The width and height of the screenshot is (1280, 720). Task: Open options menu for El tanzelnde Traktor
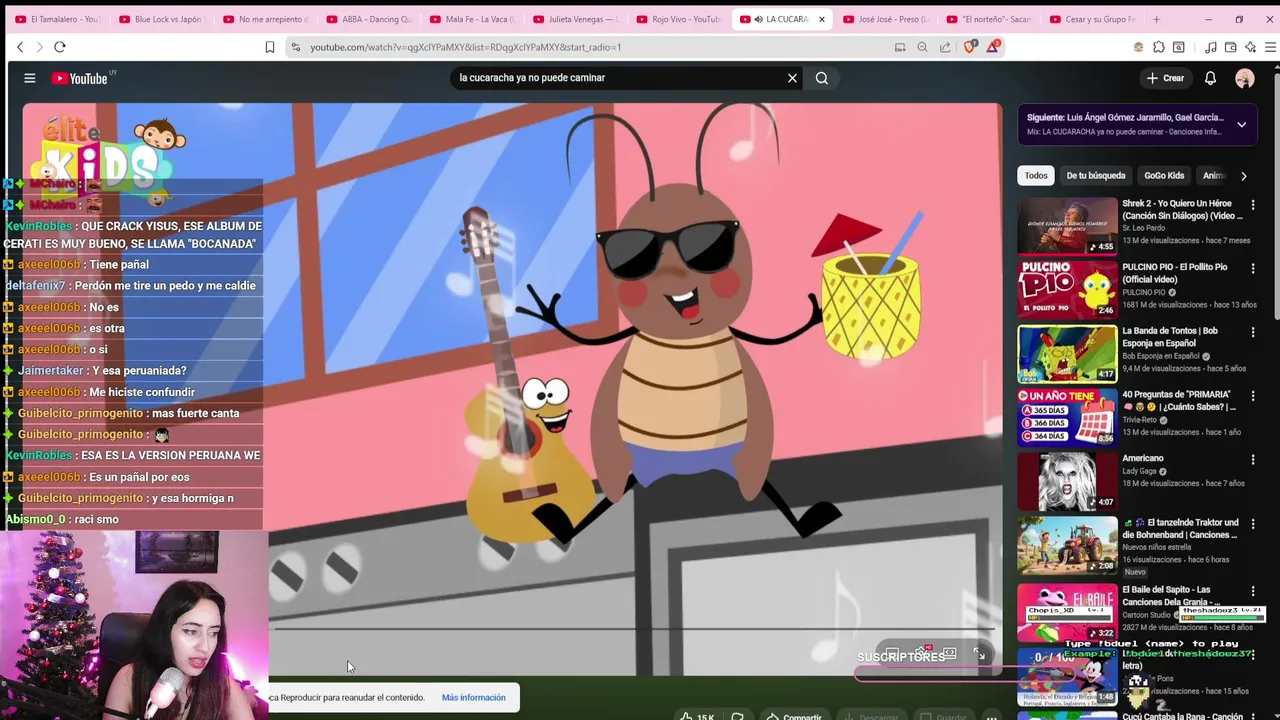pyautogui.click(x=1253, y=525)
